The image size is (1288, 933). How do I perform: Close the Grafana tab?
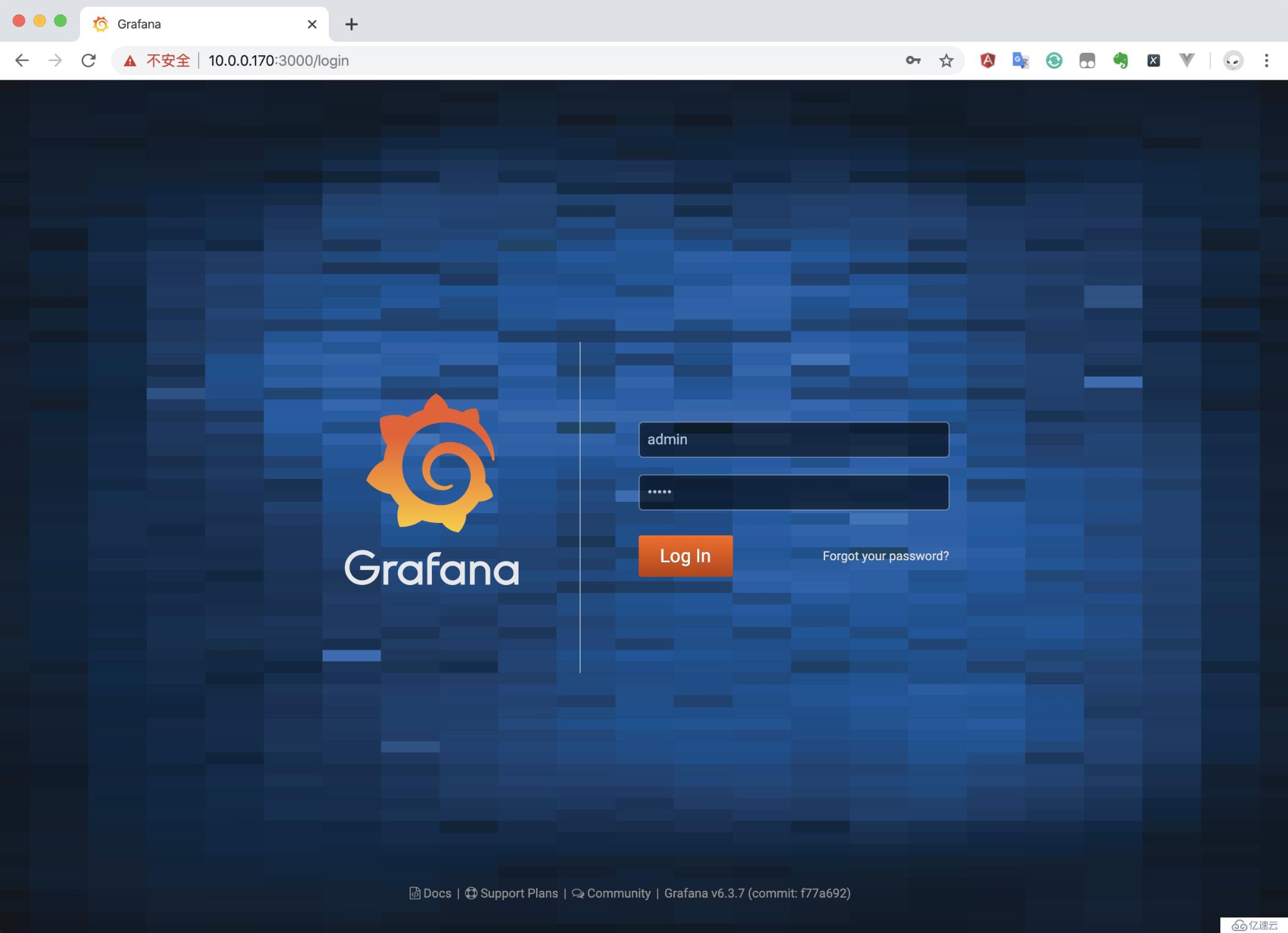click(312, 24)
